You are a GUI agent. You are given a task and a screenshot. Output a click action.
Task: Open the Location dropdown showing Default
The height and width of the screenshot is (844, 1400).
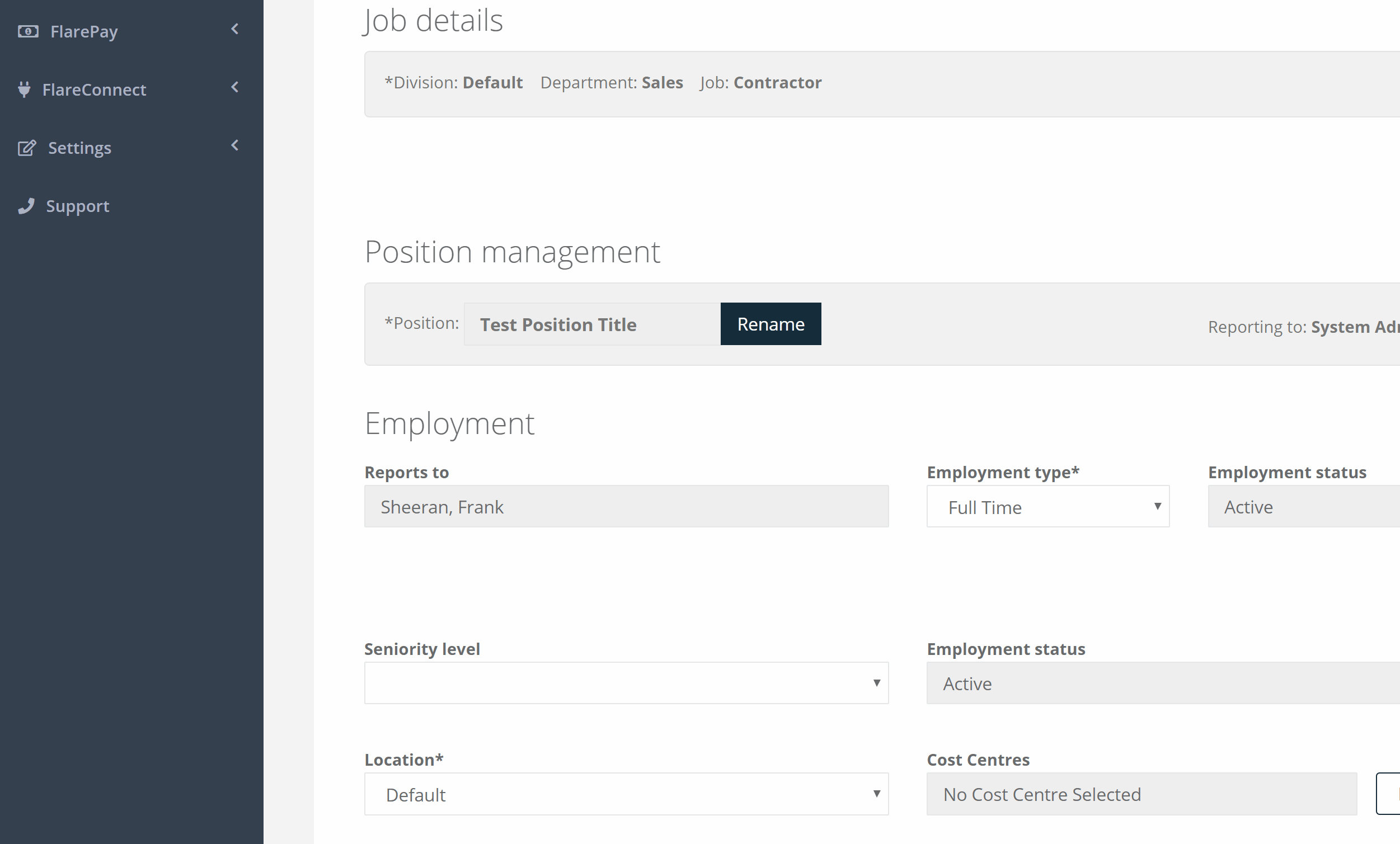pos(626,794)
